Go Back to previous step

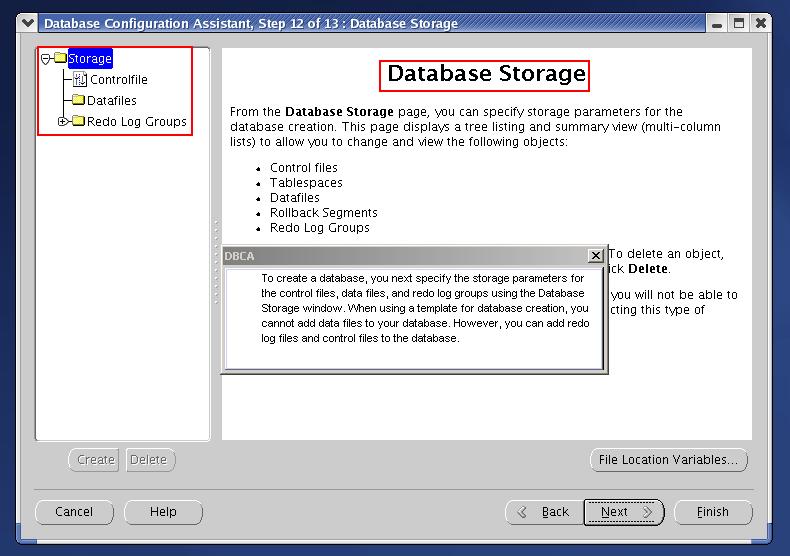542,512
